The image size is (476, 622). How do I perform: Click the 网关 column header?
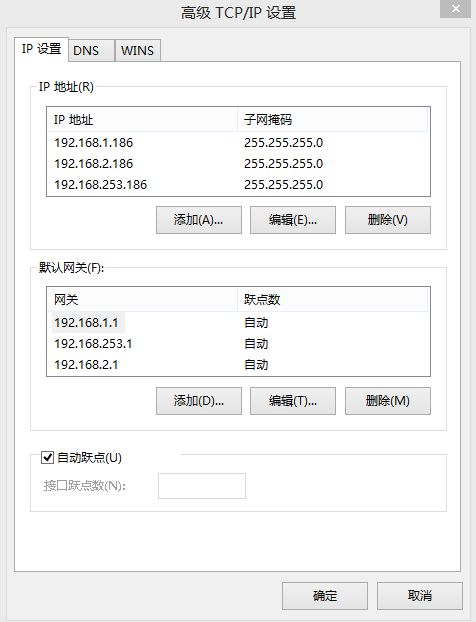coord(142,299)
